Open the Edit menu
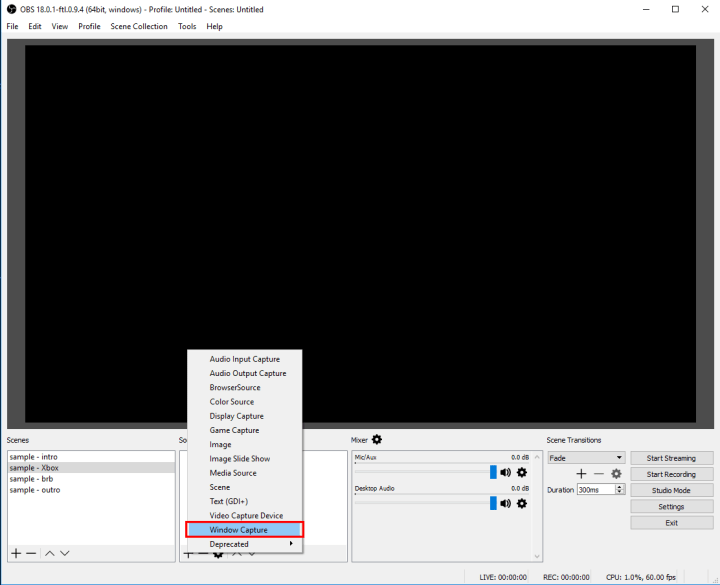This screenshot has width=720, height=585. [35, 26]
